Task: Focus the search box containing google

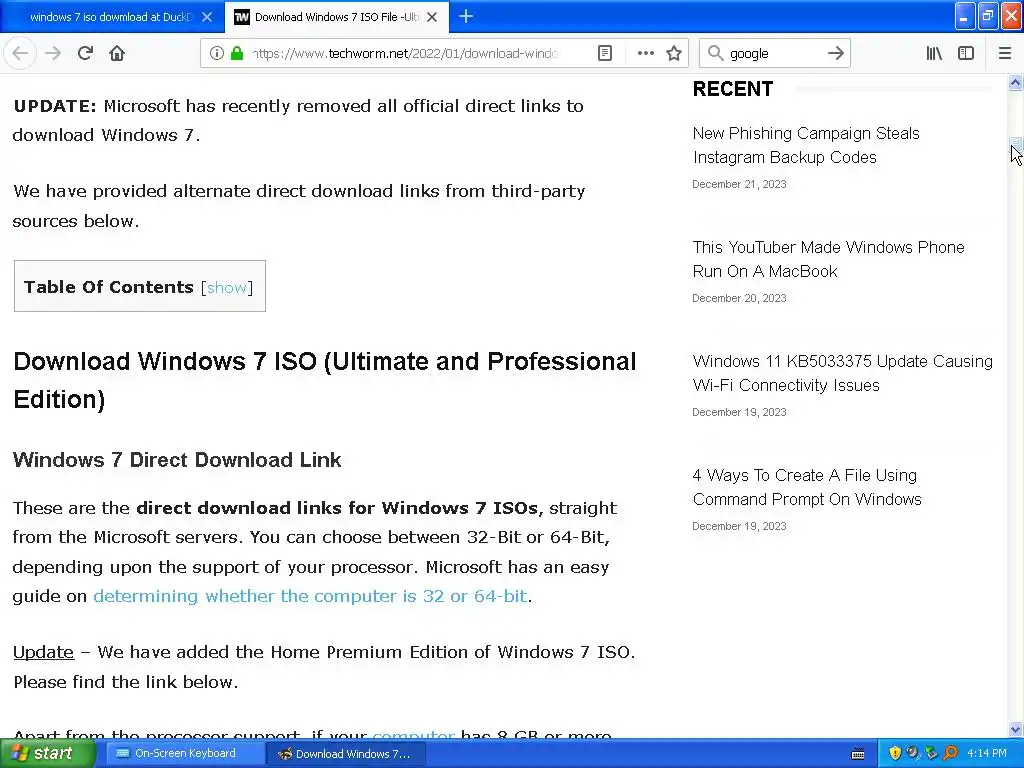Action: (775, 53)
